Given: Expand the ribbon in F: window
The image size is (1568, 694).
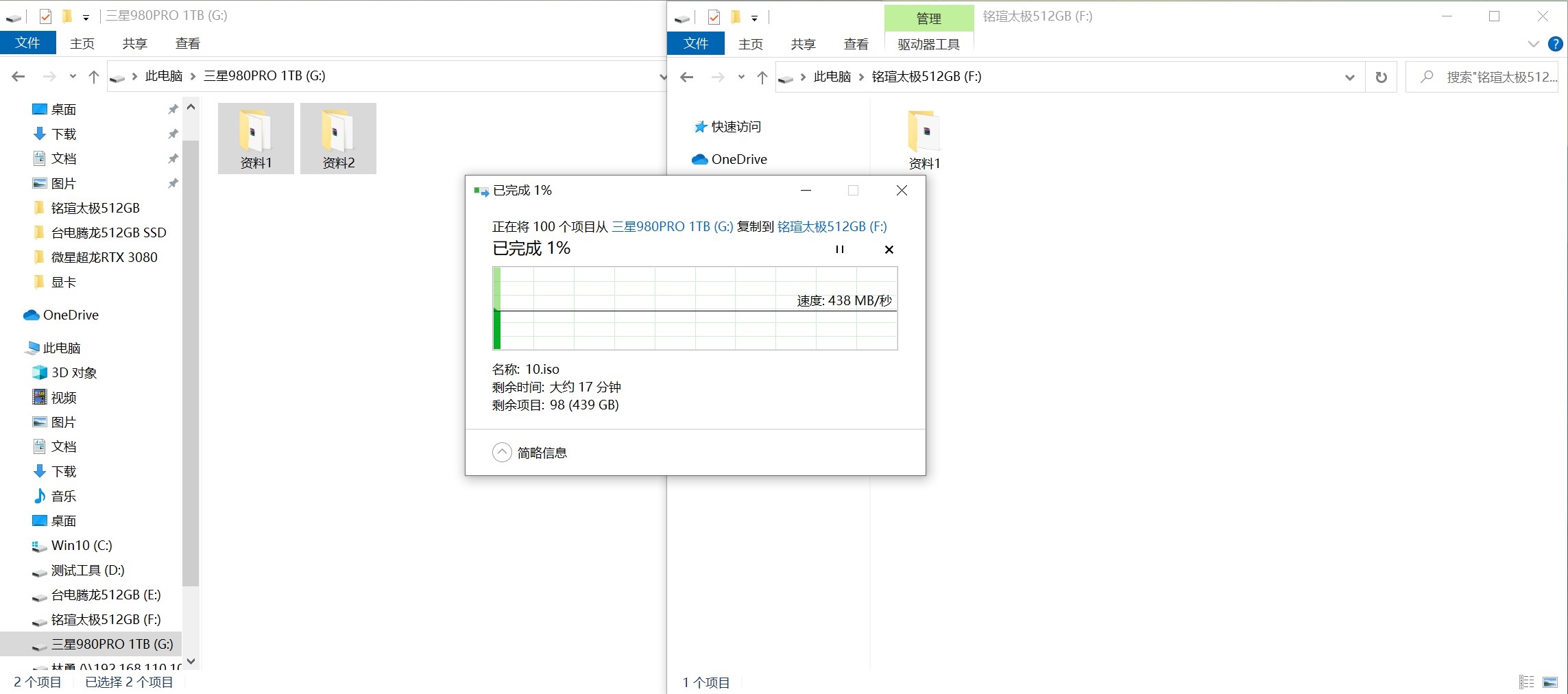Looking at the screenshot, I should coord(1534,44).
